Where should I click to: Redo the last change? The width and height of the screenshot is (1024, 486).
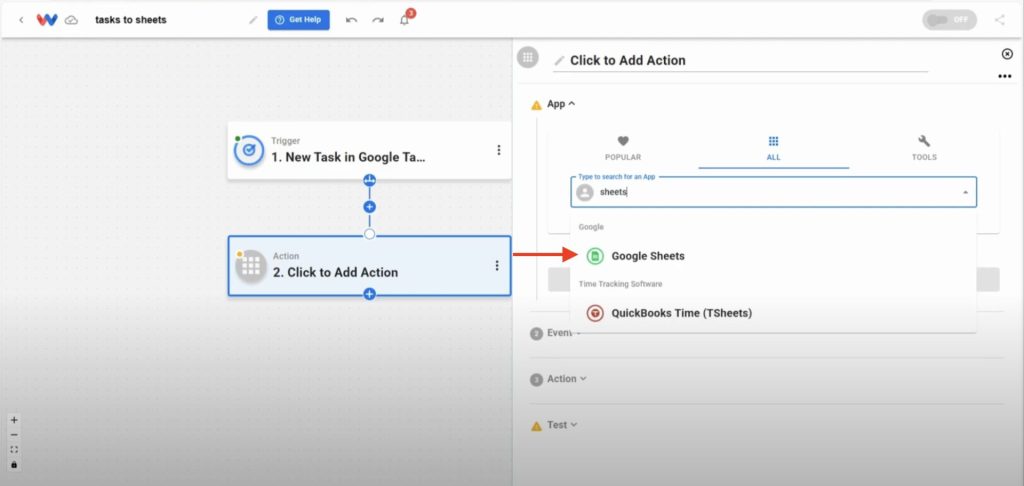click(x=377, y=20)
